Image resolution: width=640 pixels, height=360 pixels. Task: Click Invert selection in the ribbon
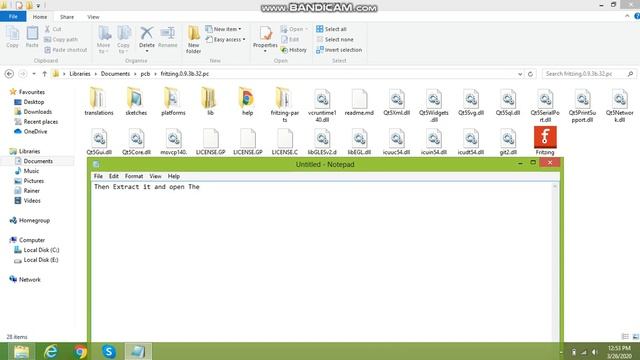click(339, 50)
